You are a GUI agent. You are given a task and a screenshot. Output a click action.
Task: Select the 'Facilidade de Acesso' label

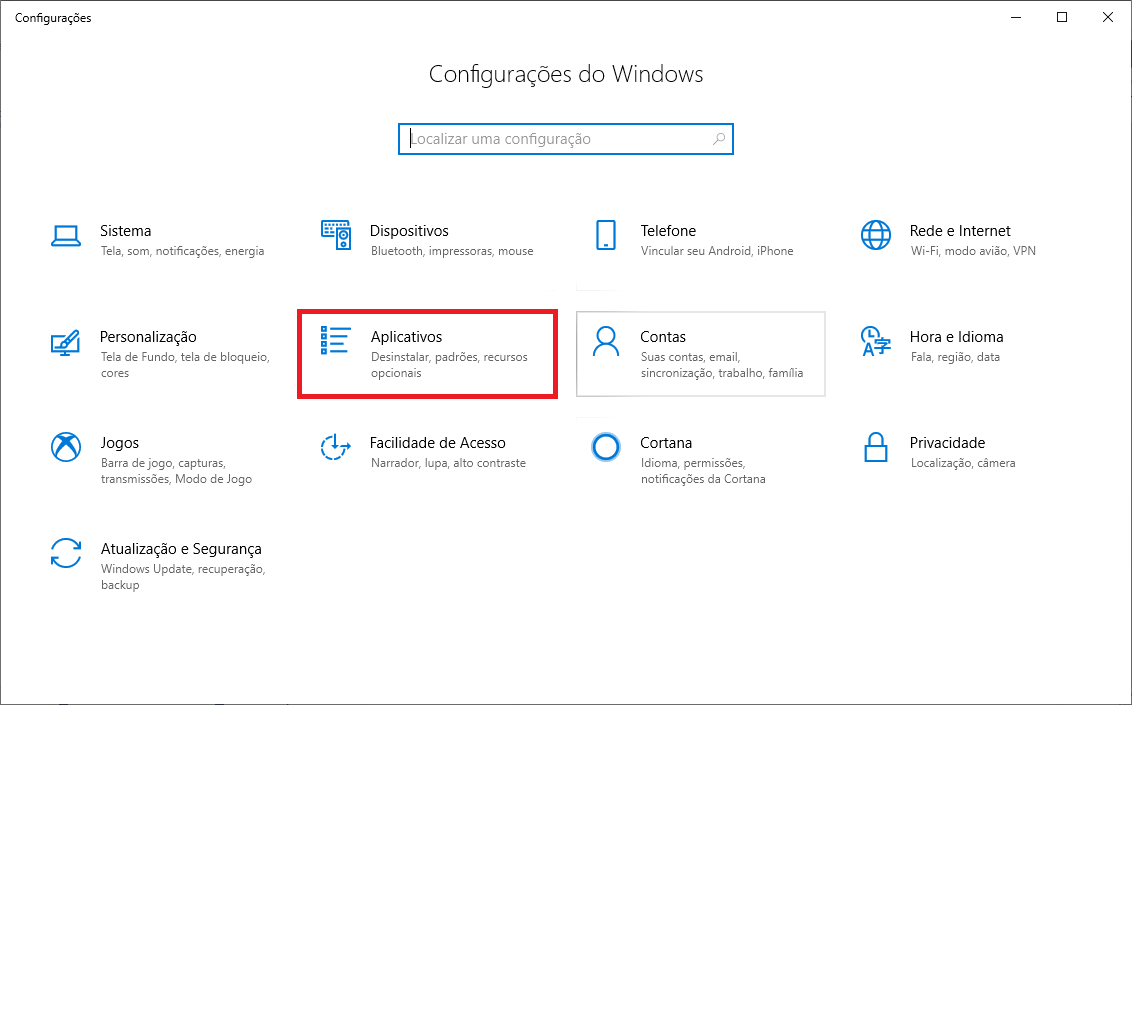[437, 443]
